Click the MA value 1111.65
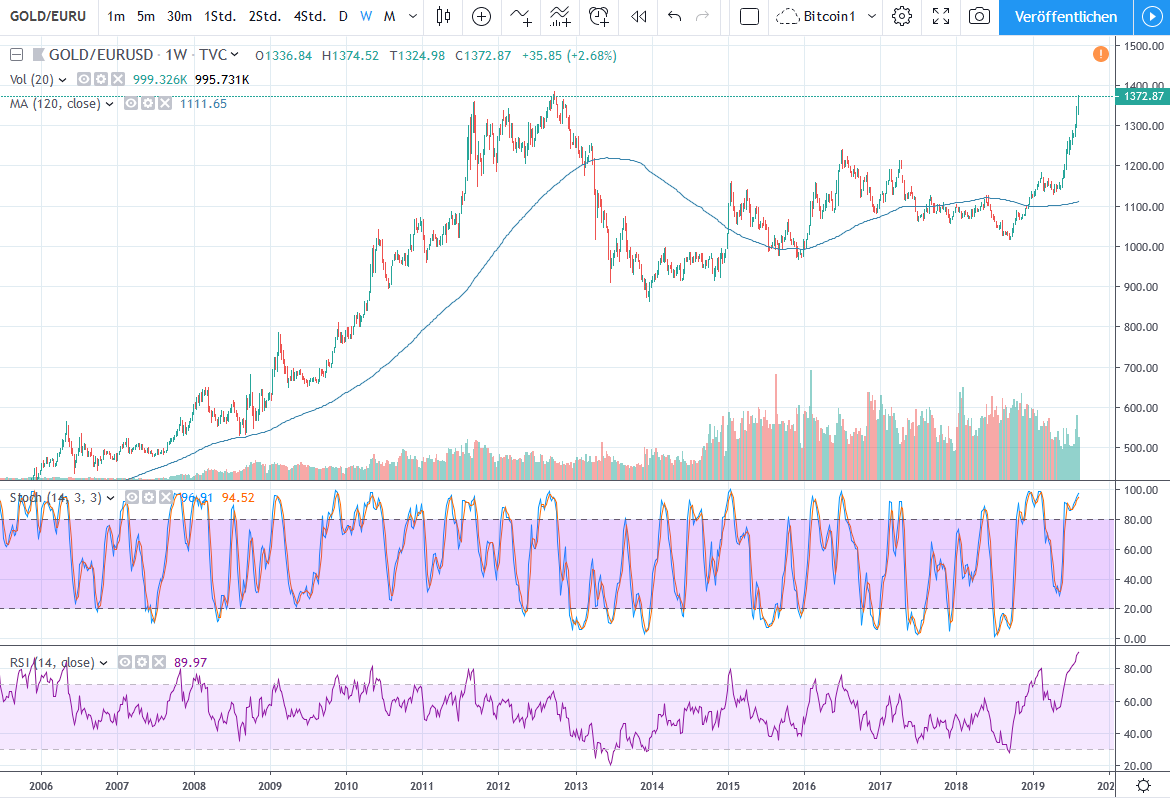Screen dimensions: 1170x798 (x=203, y=104)
